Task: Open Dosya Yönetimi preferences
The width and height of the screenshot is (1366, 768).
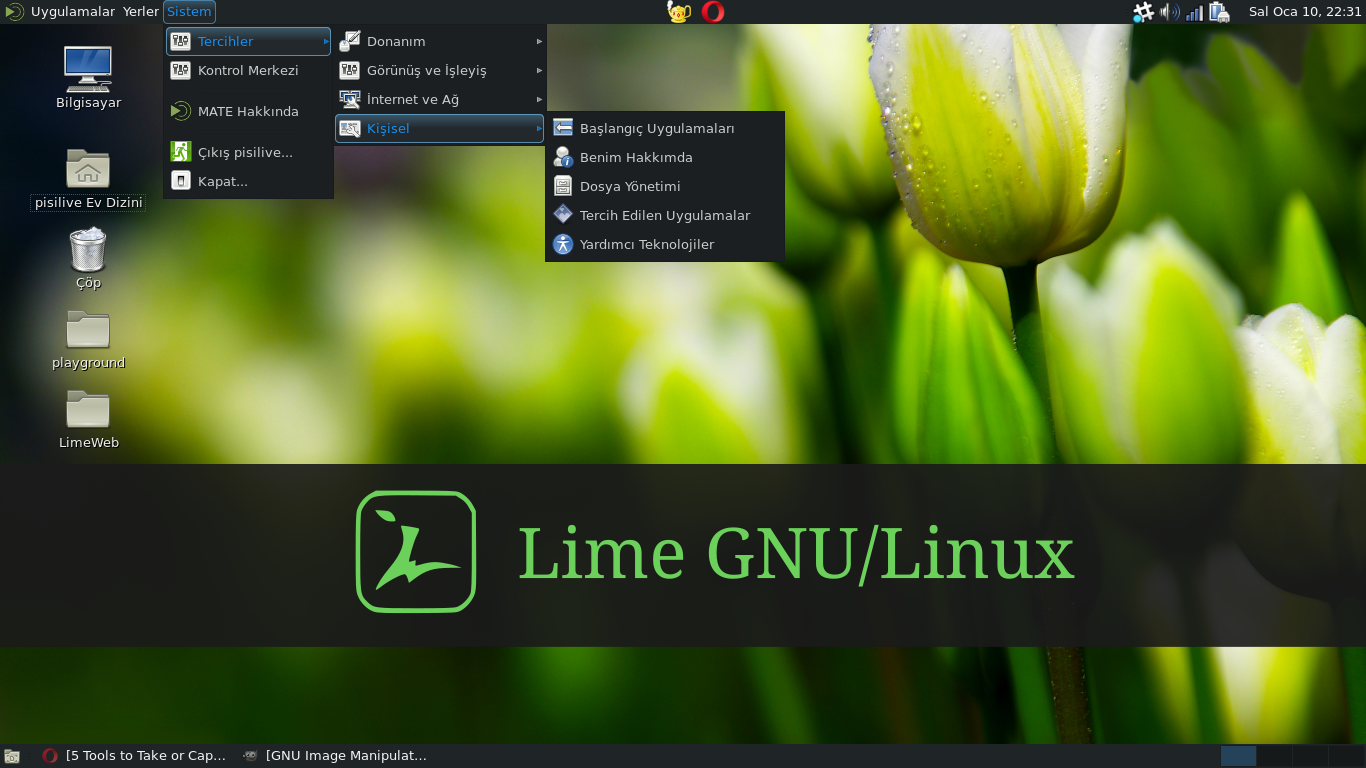Action: pos(665,186)
